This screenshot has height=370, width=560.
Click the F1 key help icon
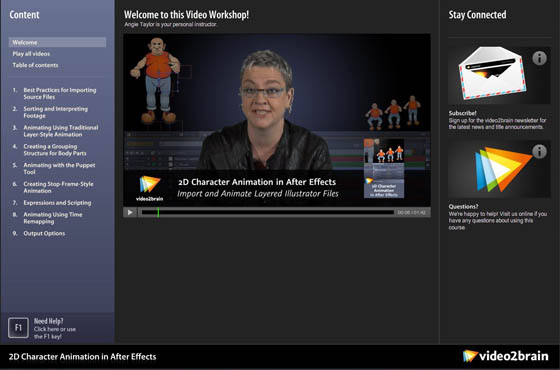[x=18, y=328]
